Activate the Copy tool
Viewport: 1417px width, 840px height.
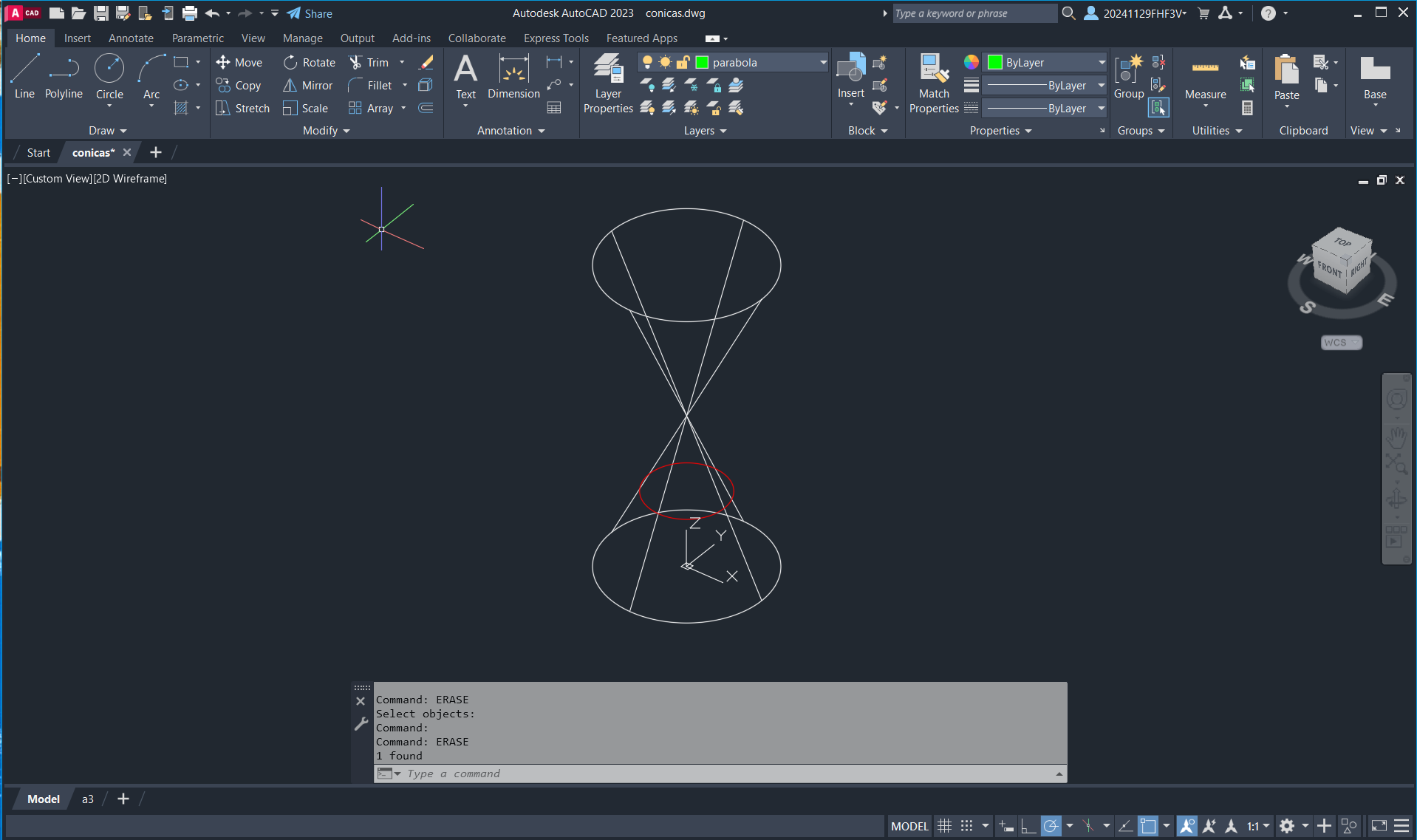(x=239, y=86)
